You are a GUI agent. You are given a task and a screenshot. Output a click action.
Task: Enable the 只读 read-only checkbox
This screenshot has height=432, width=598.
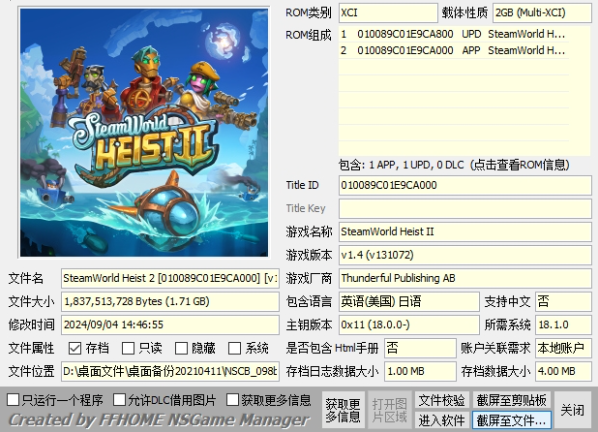click(128, 348)
